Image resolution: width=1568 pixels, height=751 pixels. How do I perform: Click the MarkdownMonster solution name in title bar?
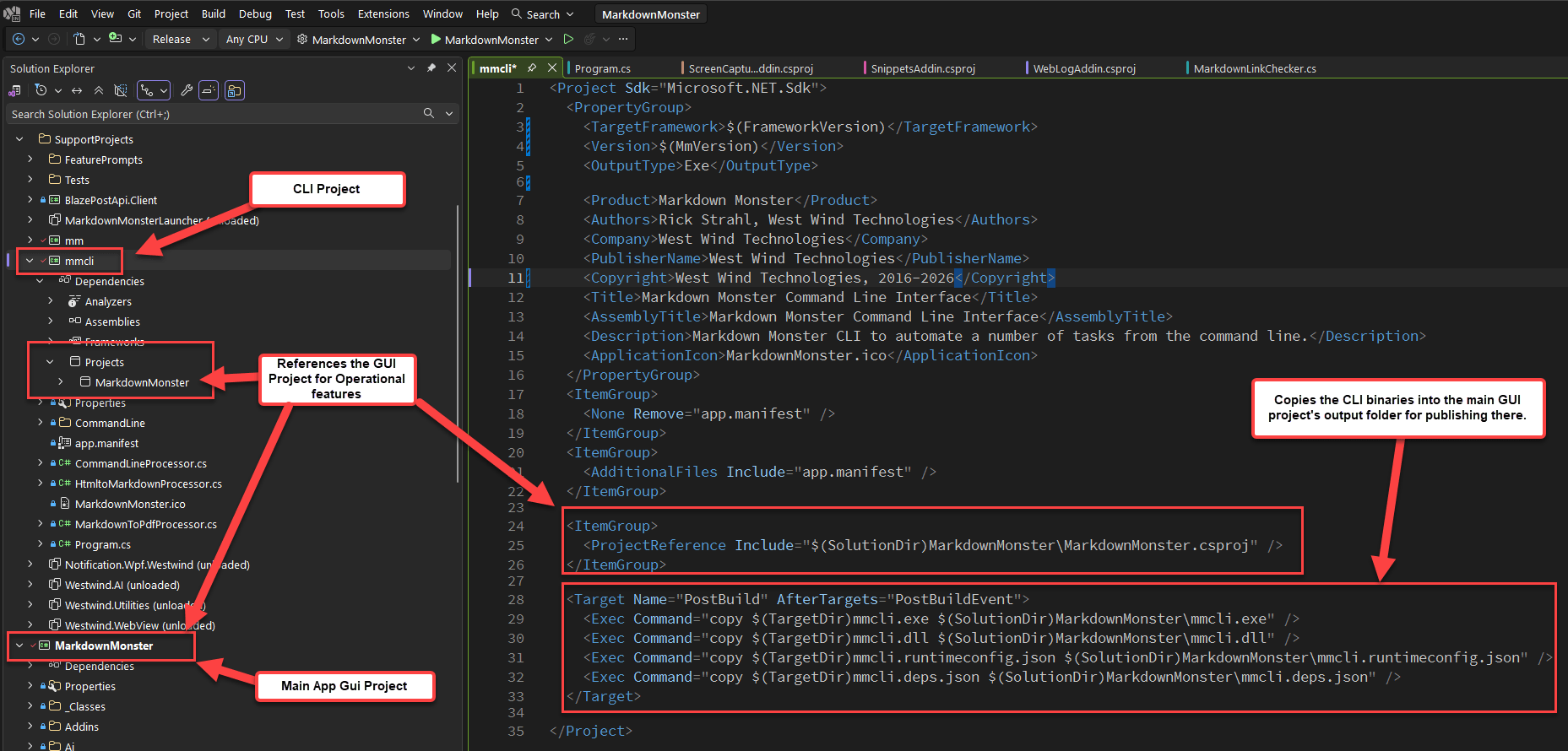click(x=650, y=14)
